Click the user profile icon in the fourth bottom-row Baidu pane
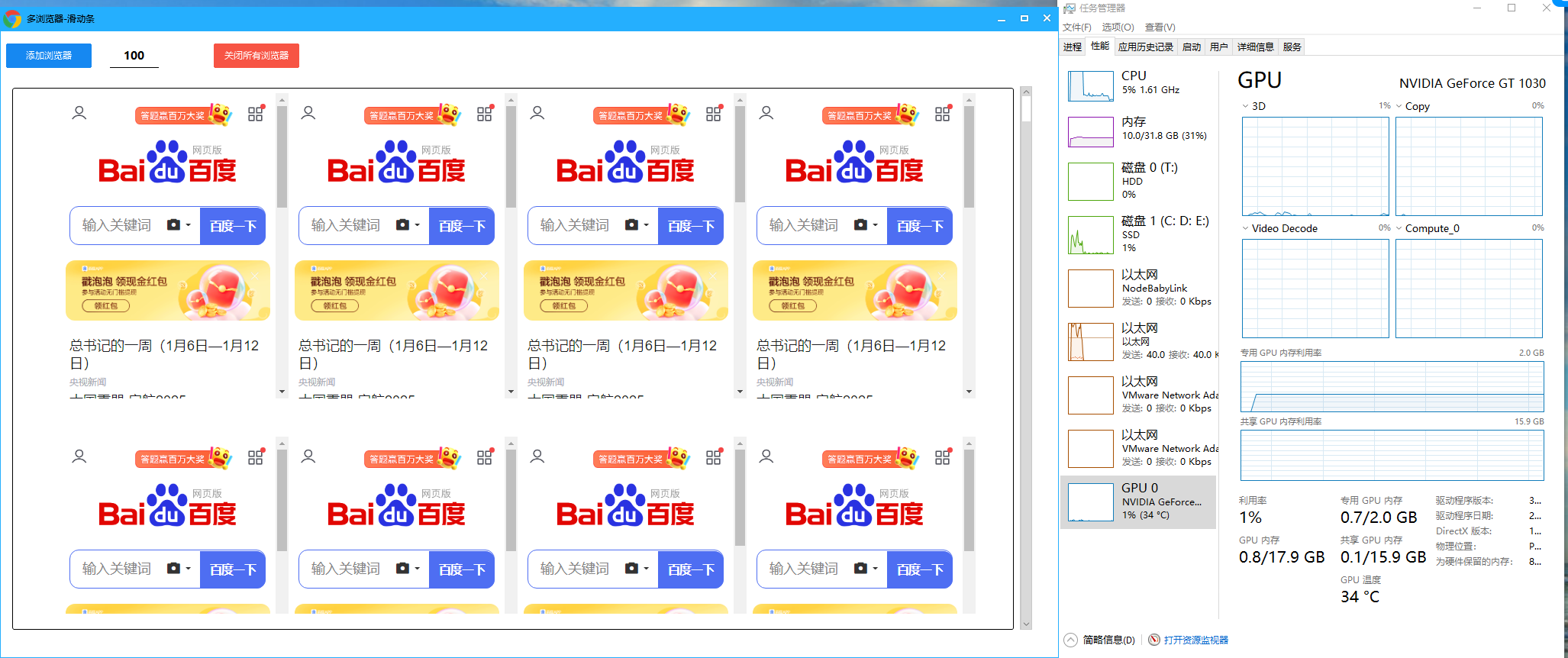The image size is (1568, 658). (x=766, y=456)
